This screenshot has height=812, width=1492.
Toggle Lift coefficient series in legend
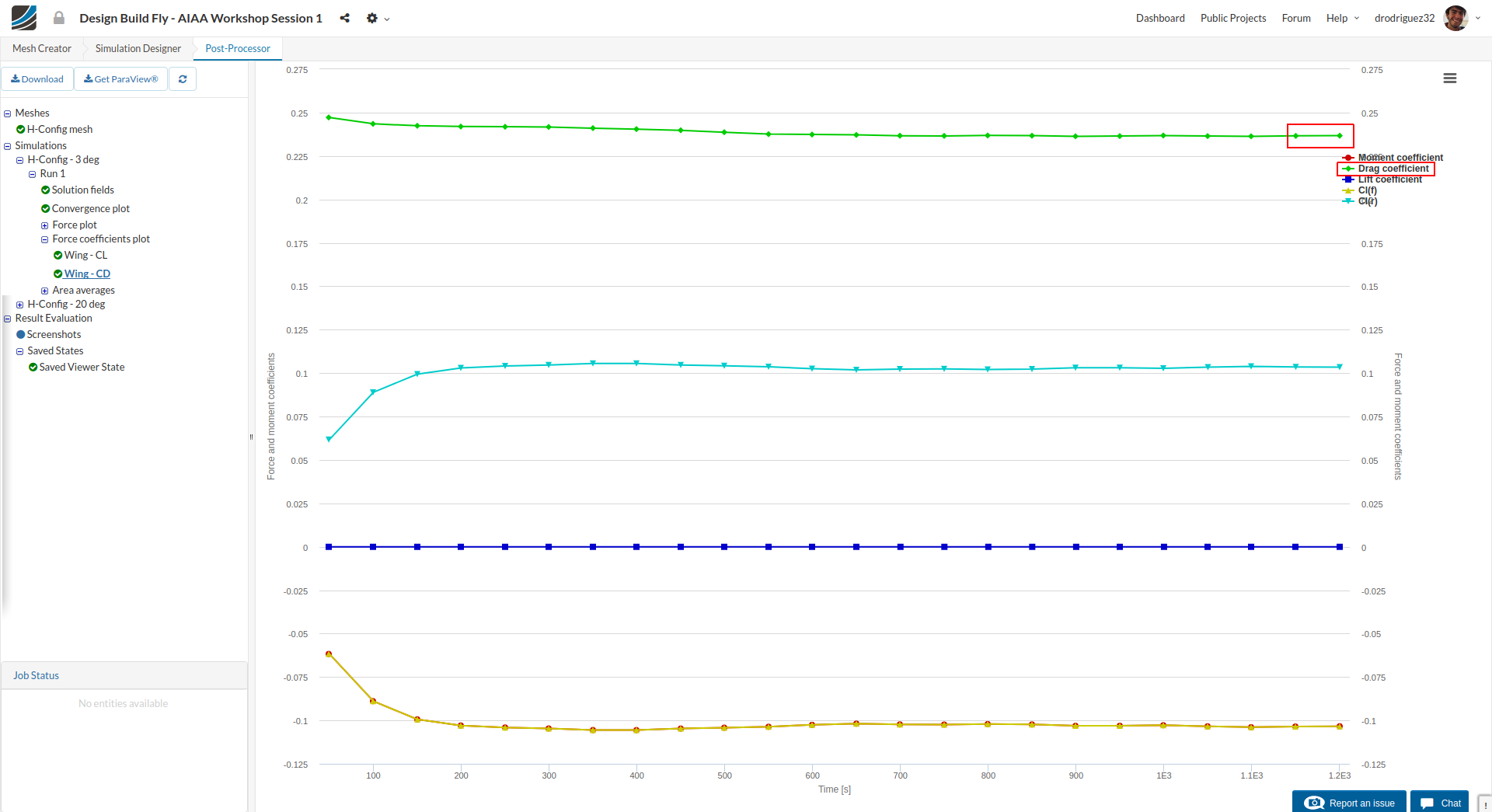[x=1382, y=179]
